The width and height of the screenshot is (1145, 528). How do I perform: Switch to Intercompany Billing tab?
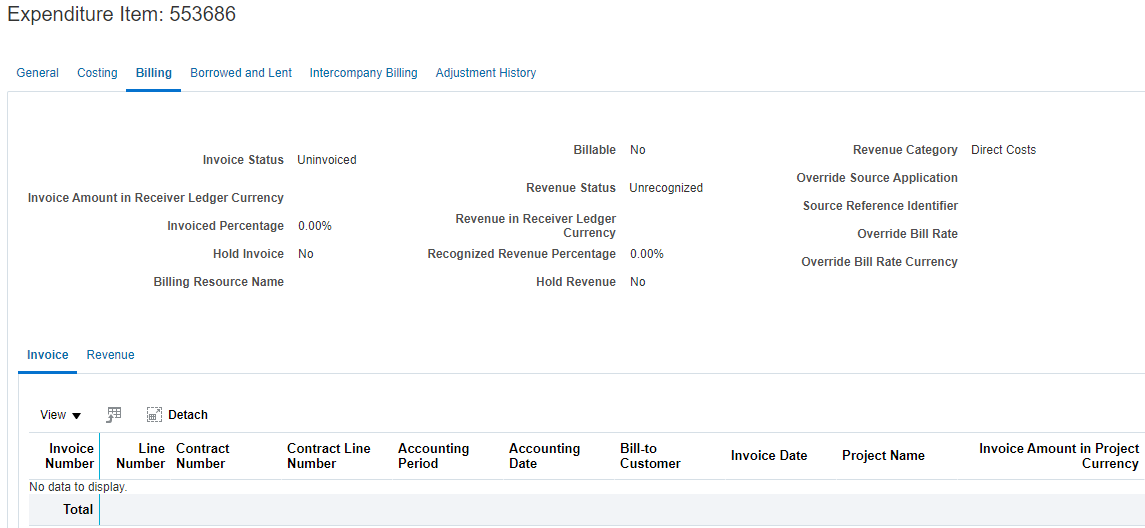[x=364, y=73]
